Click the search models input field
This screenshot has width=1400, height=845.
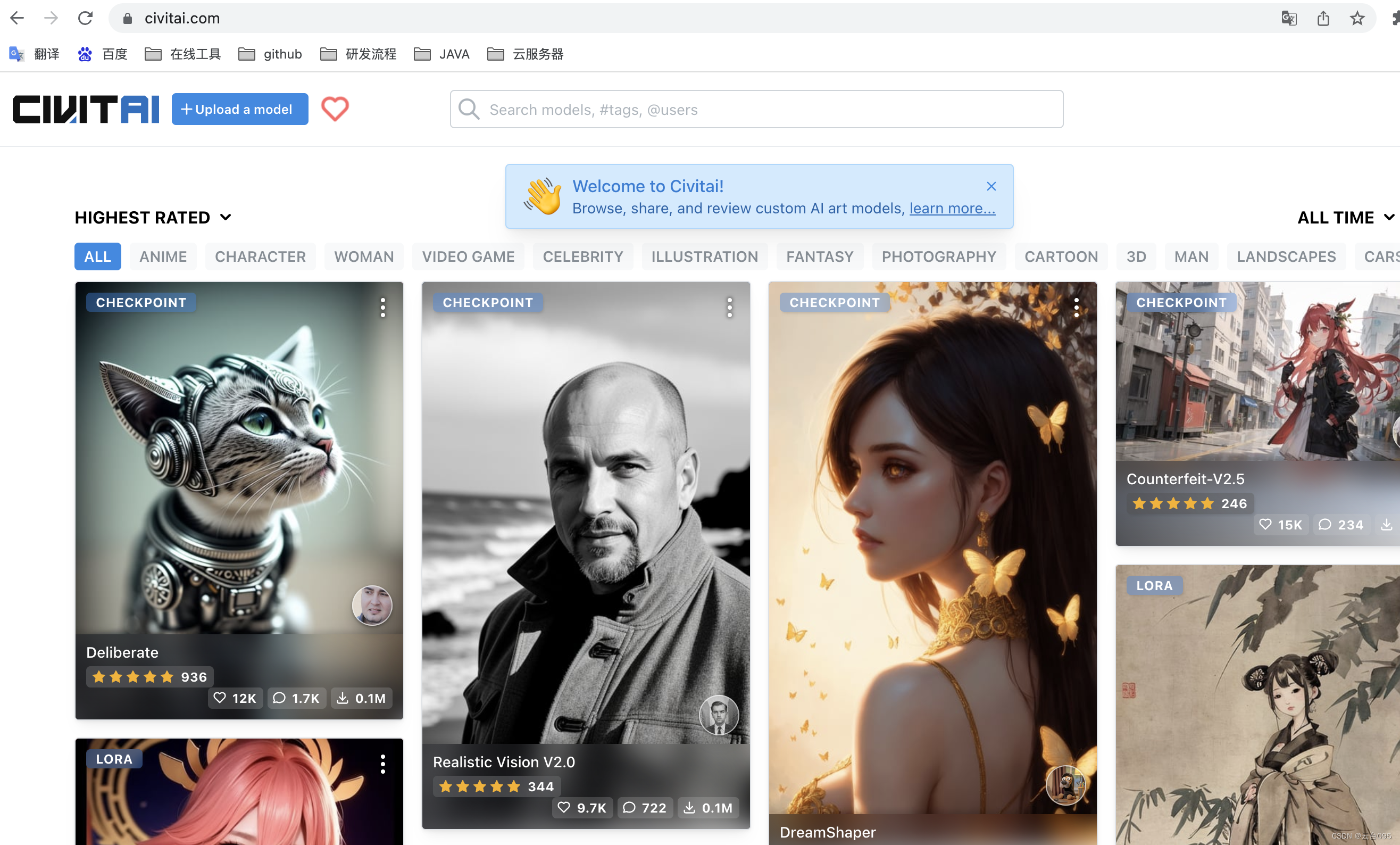point(761,109)
